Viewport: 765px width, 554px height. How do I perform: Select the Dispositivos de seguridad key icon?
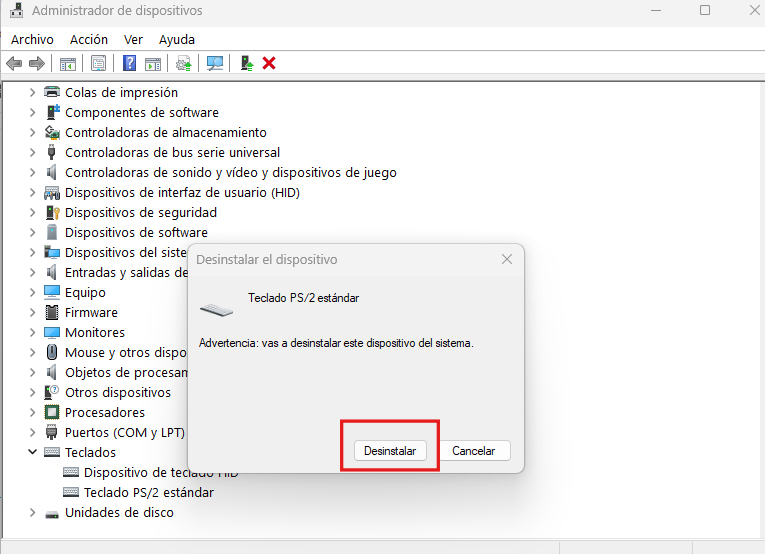point(52,212)
